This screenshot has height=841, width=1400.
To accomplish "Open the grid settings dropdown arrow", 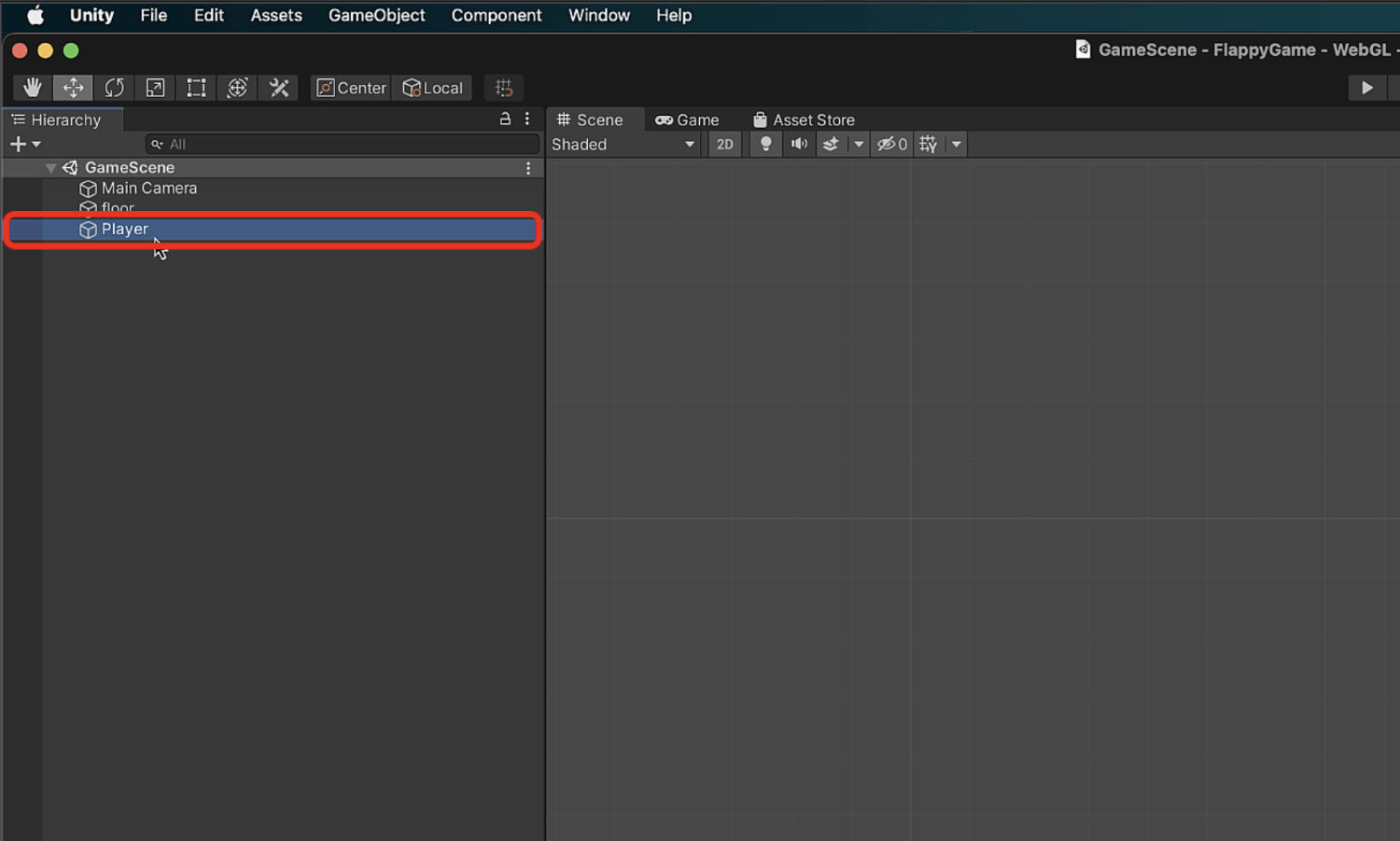I will click(956, 144).
